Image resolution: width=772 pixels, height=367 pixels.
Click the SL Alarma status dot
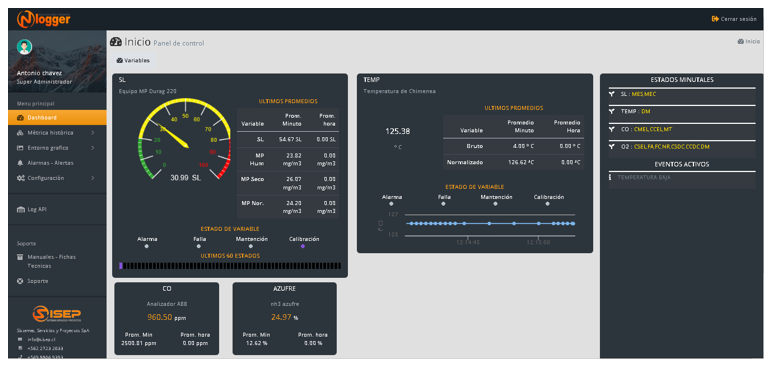pyautogui.click(x=146, y=246)
